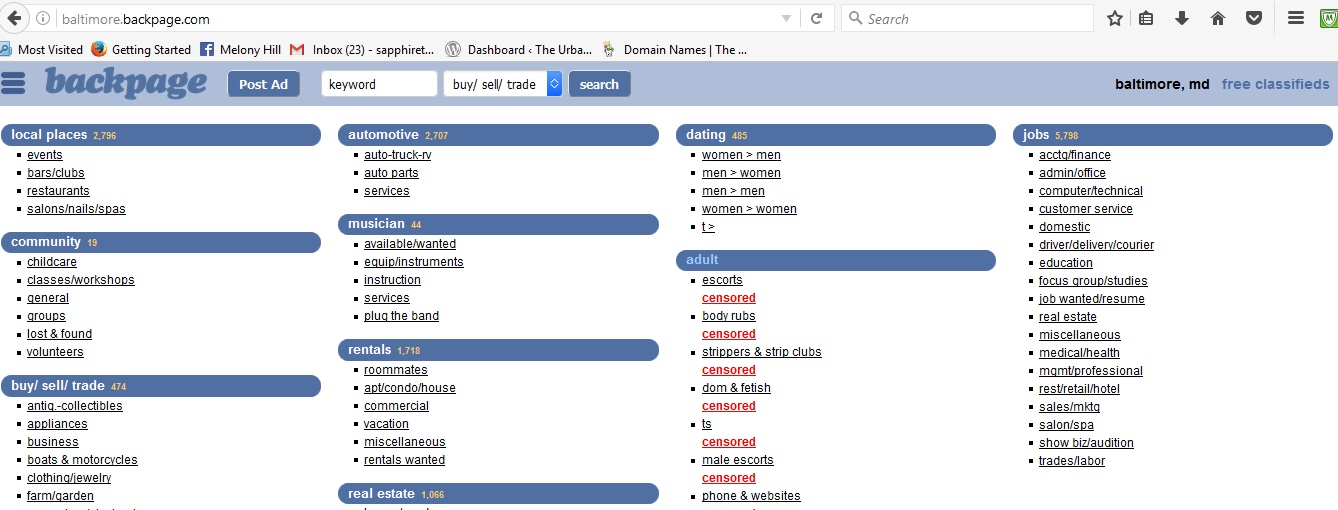Open the volunteers link
This screenshot has width=1338, height=510.
tap(55, 352)
